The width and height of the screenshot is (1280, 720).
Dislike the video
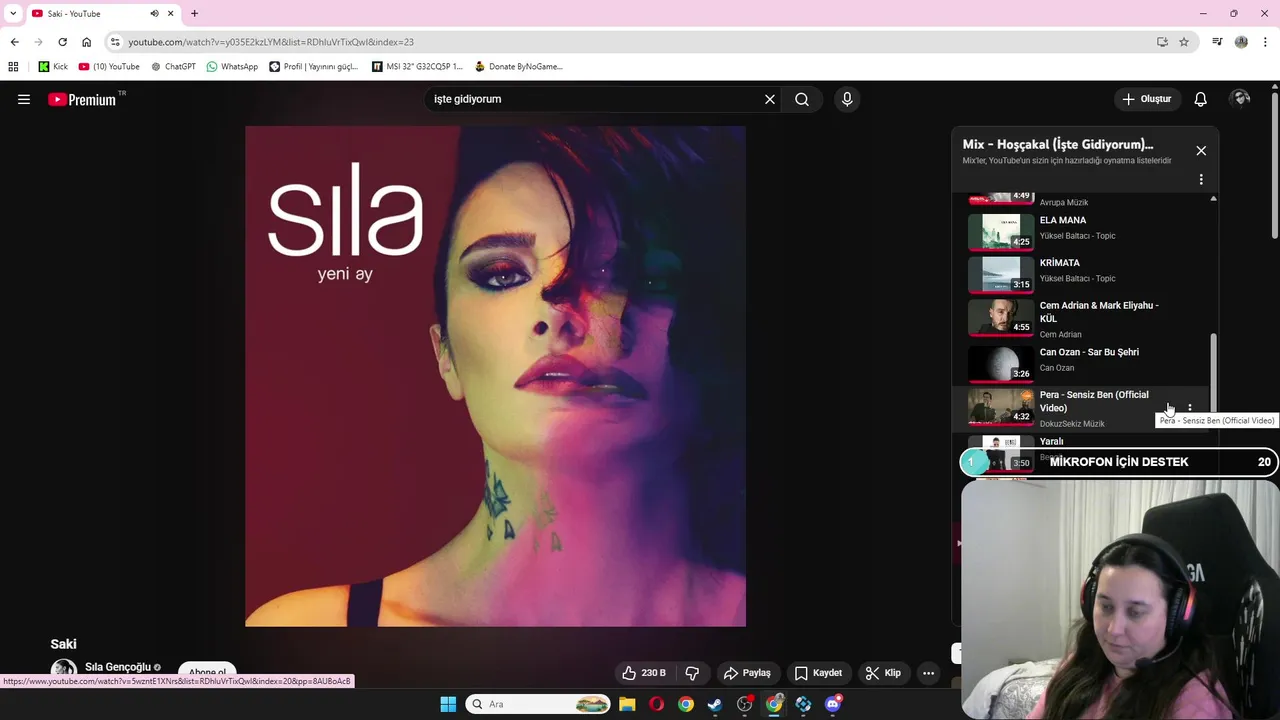(x=692, y=673)
